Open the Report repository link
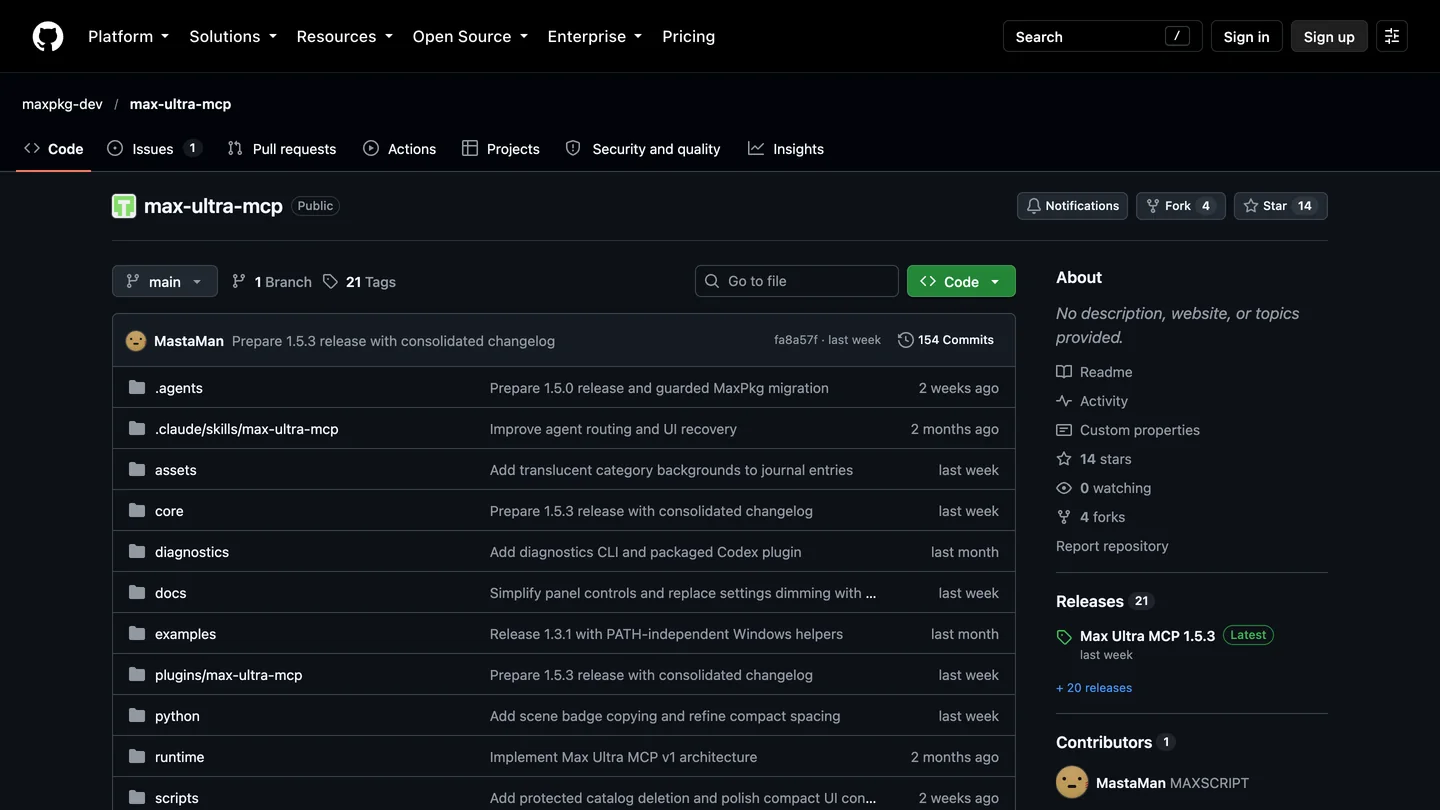This screenshot has width=1440, height=810. point(1112,546)
